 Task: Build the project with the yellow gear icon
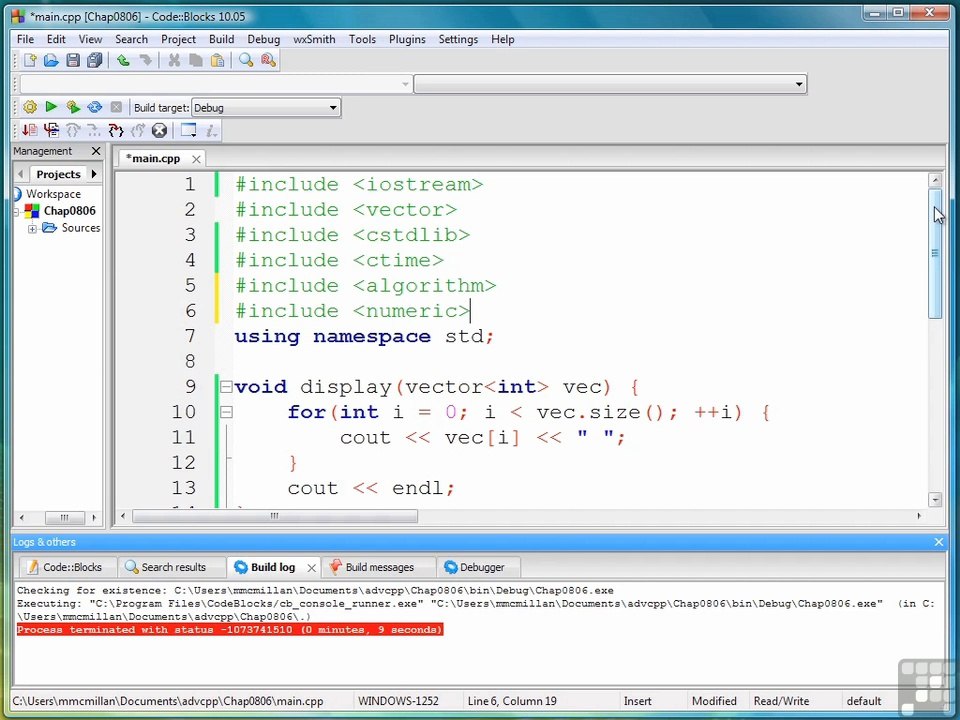click(x=29, y=107)
